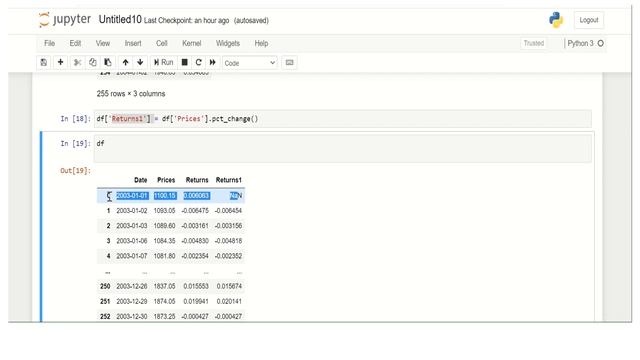This screenshot has height=360, width=640.
Task: Open the cell type Code dropdown
Action: (x=250, y=63)
